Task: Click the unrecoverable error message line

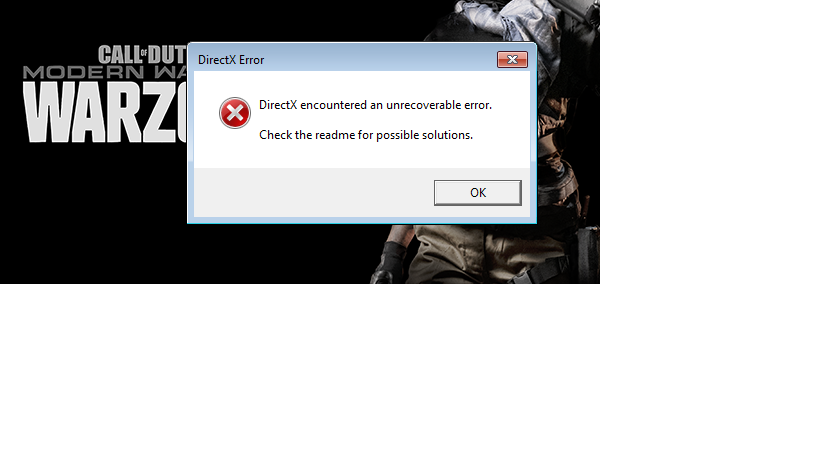Action: click(376, 105)
